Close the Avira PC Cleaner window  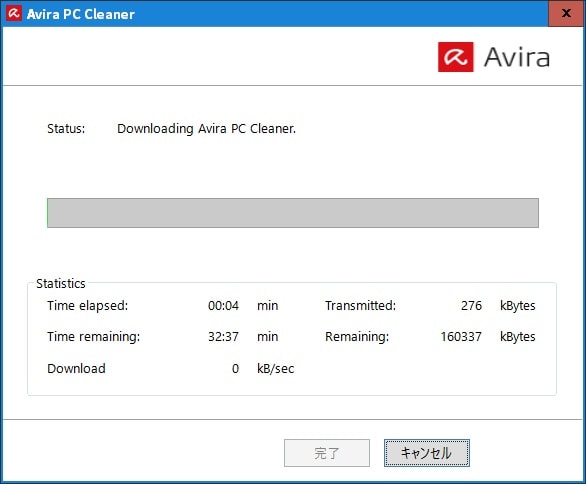(566, 13)
